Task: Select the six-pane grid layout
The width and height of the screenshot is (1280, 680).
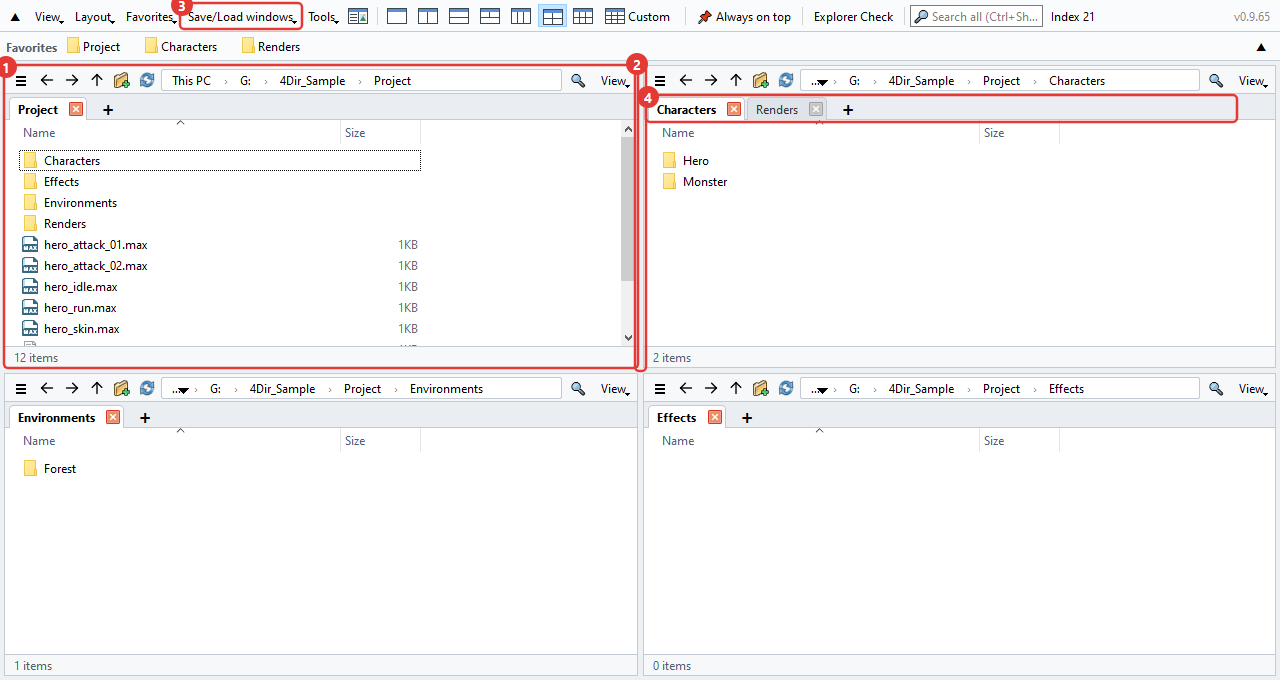Action: 583,16
